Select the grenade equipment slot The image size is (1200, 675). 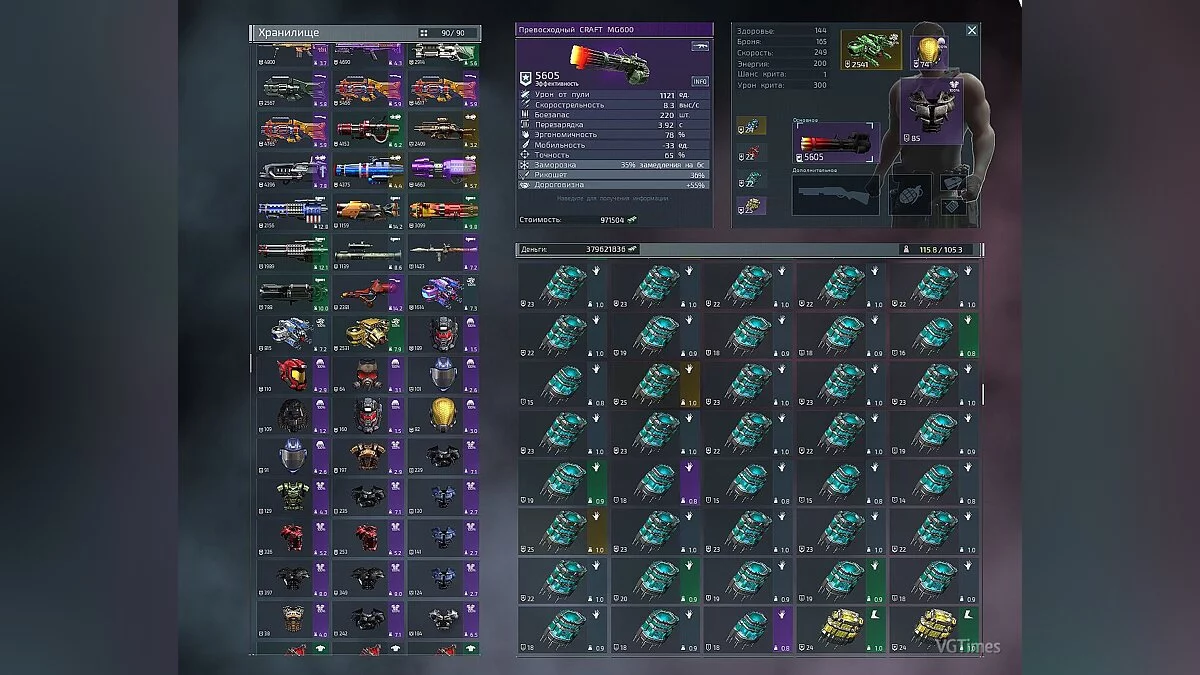(910, 195)
